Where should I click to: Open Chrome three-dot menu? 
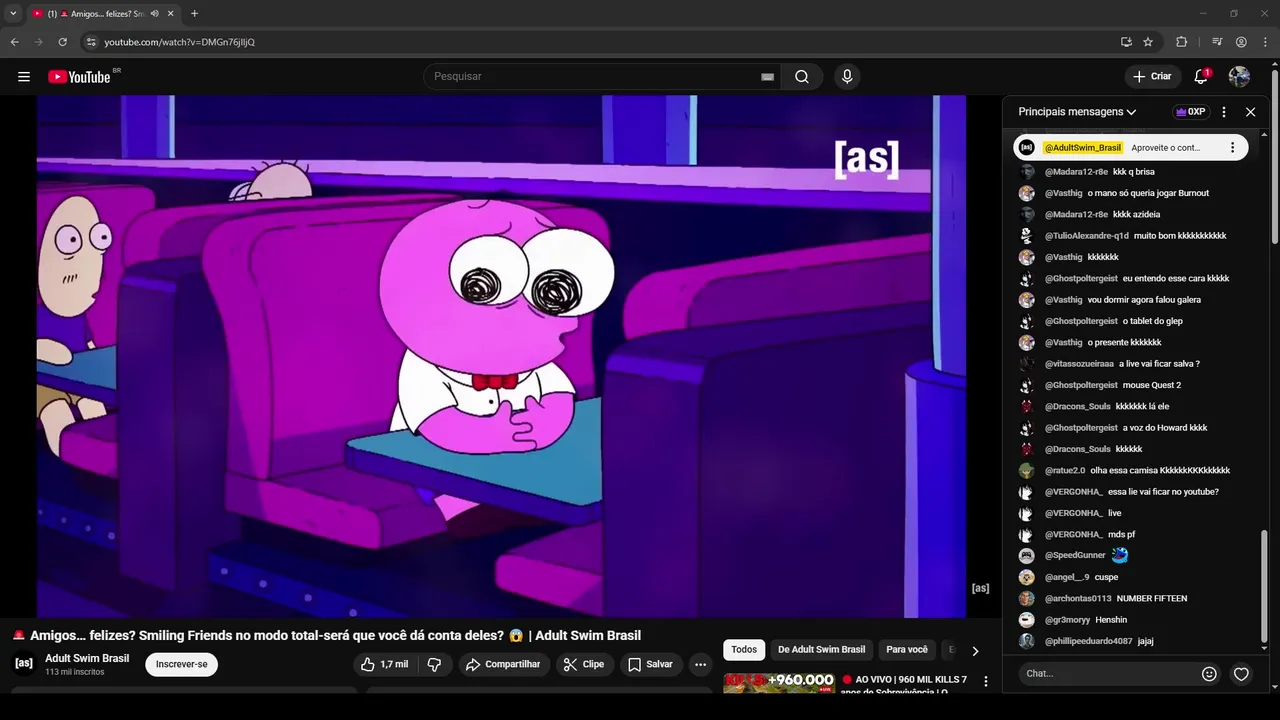(1265, 42)
